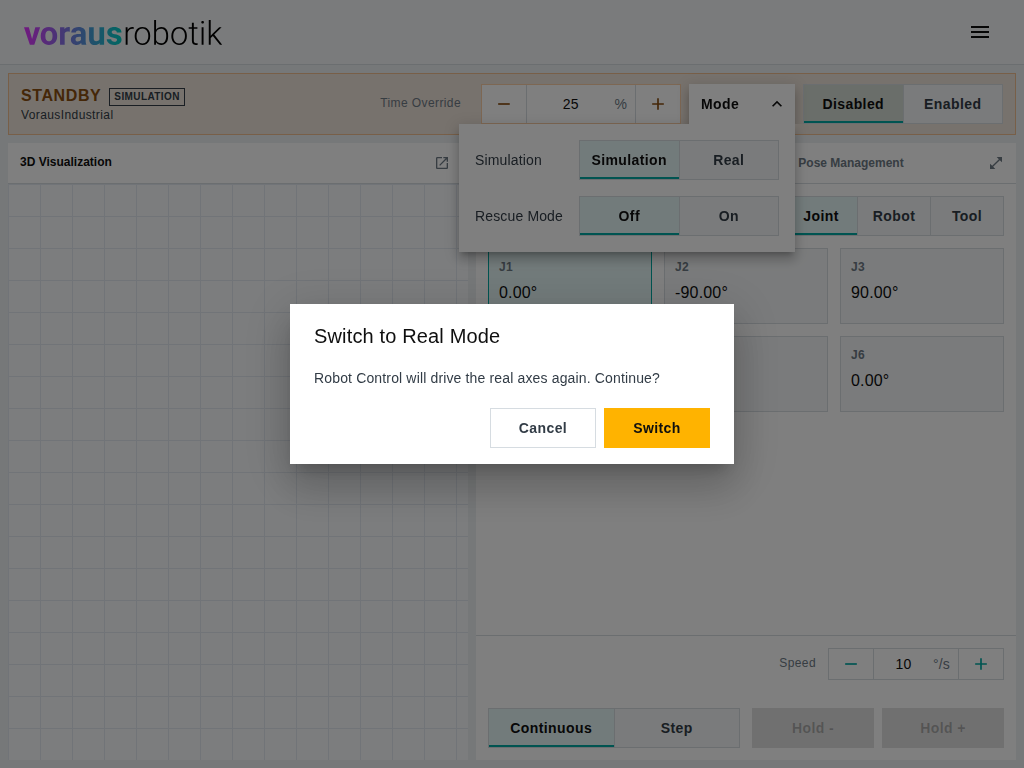
Task: Click the STANDBY status text
Action: (61, 95)
